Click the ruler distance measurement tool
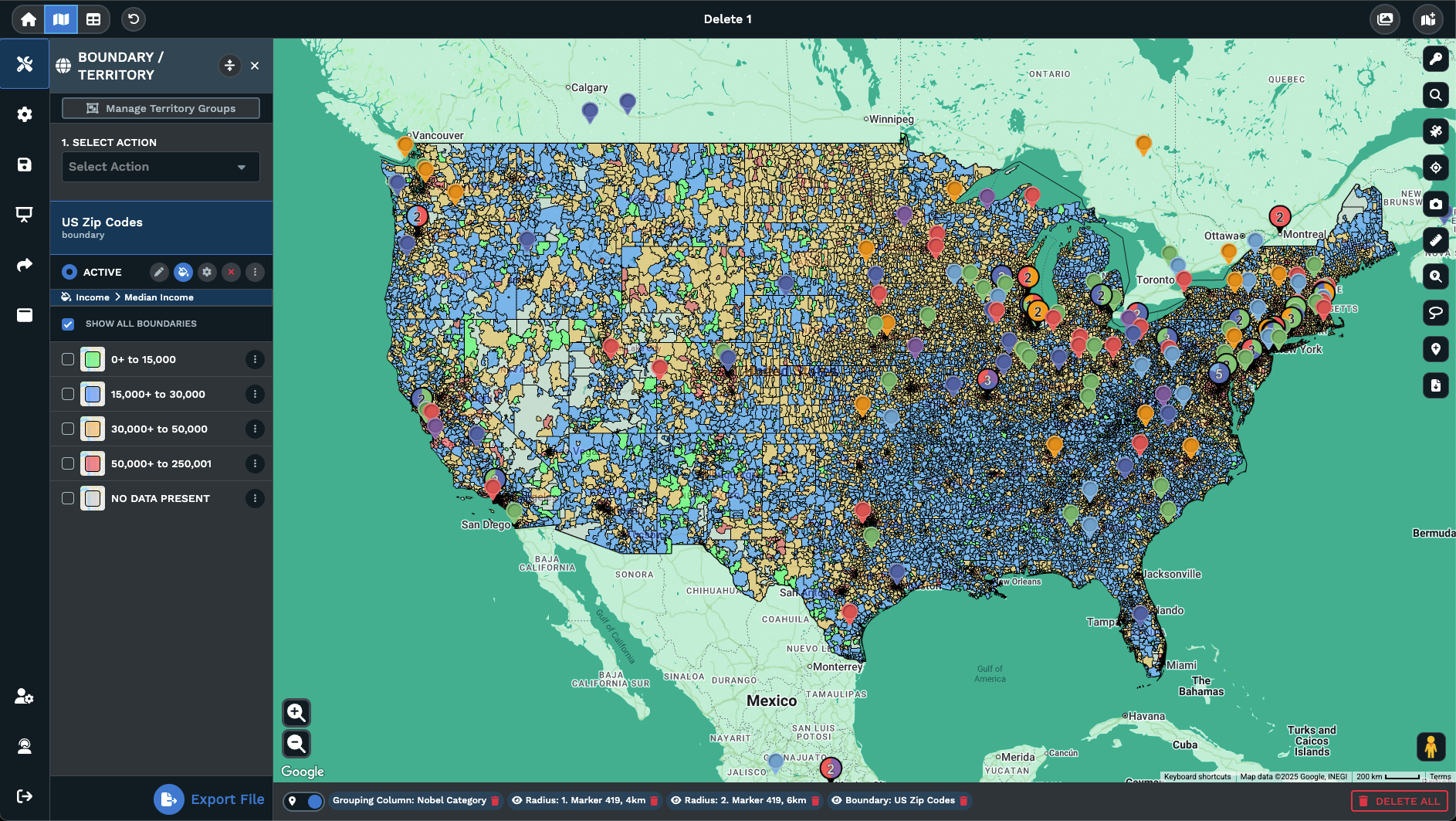The image size is (1456, 821). coord(1435,240)
